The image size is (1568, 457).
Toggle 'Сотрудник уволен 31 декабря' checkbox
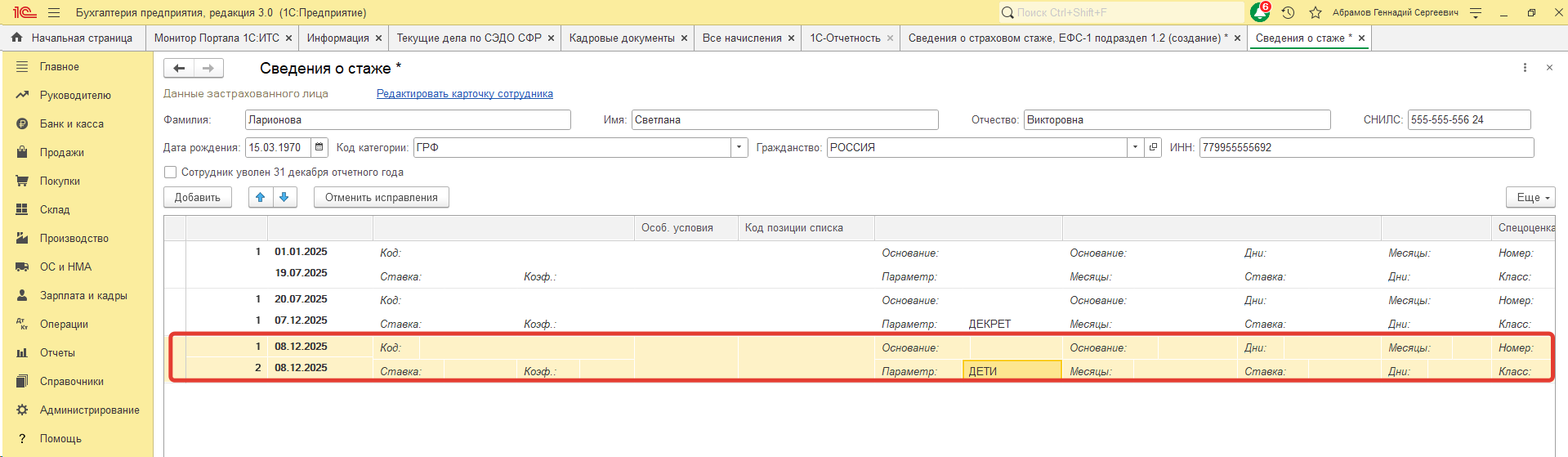(171, 172)
